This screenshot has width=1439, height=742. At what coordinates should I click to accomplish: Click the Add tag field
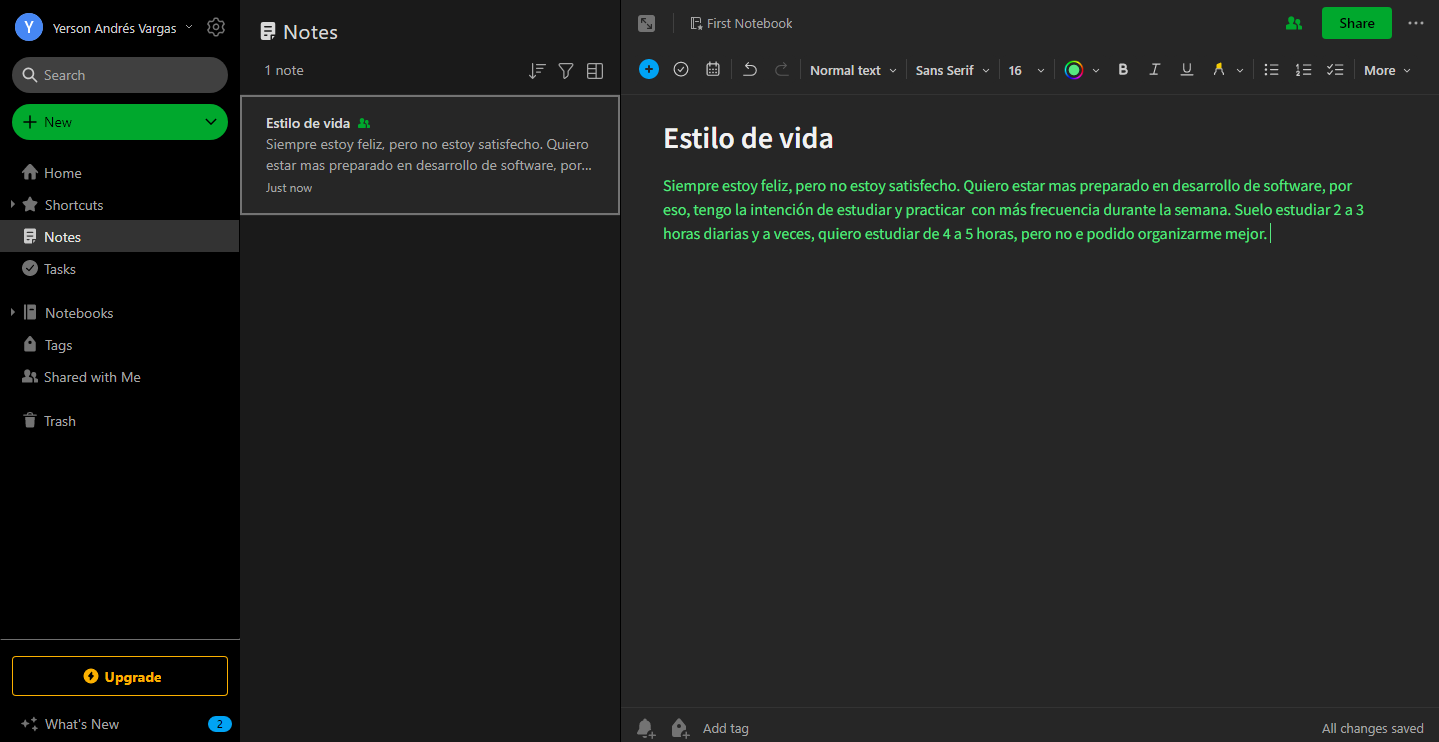(726, 728)
